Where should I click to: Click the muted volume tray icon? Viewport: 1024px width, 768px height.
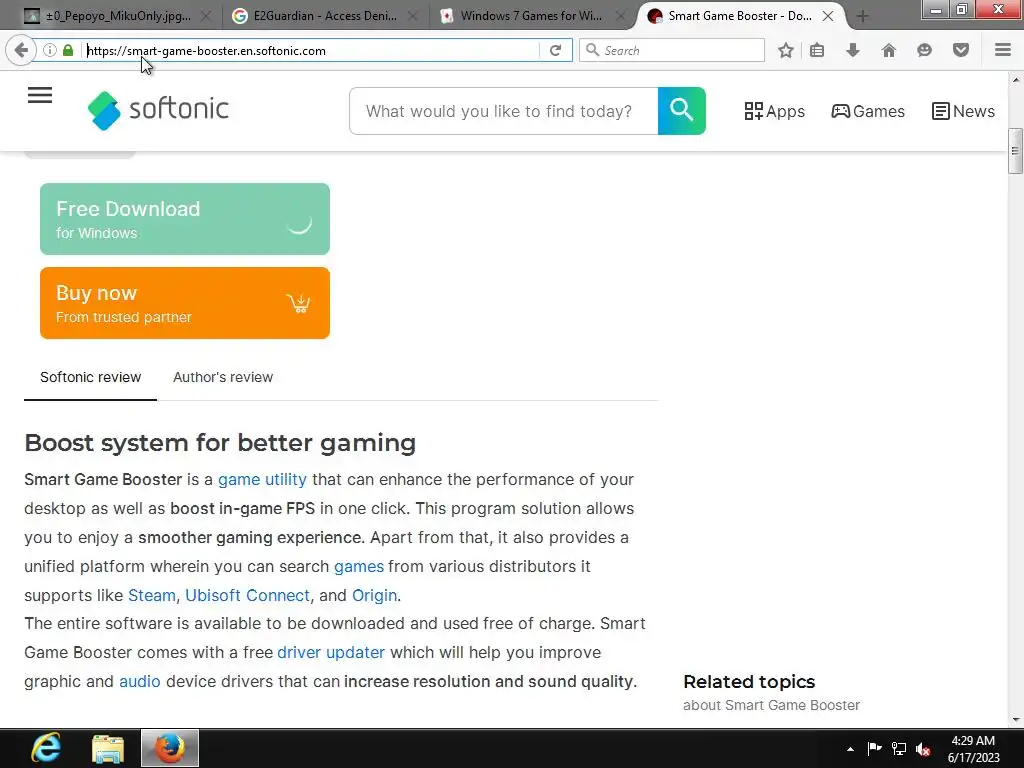[923, 749]
